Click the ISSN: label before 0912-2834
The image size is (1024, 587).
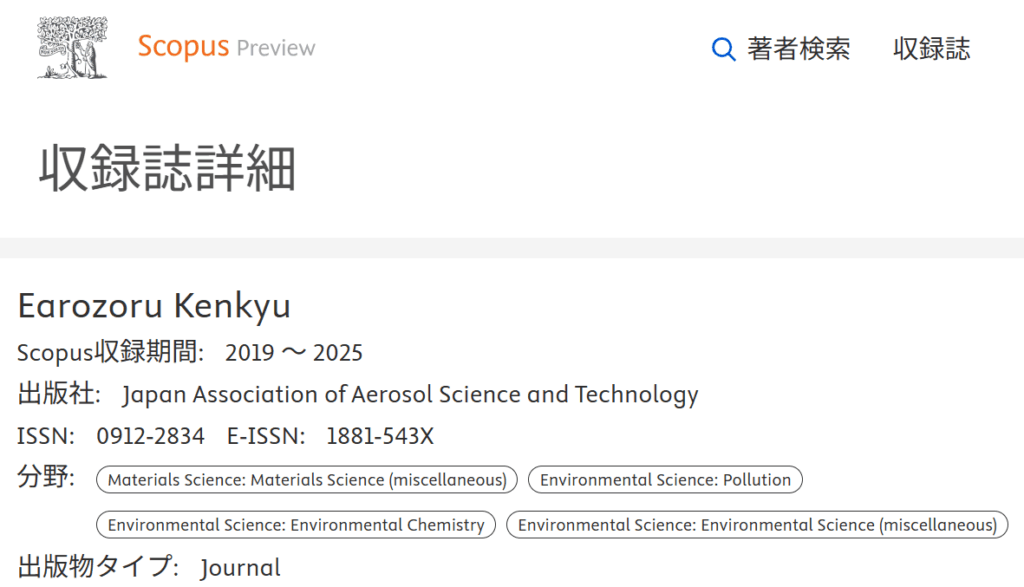[x=46, y=436]
